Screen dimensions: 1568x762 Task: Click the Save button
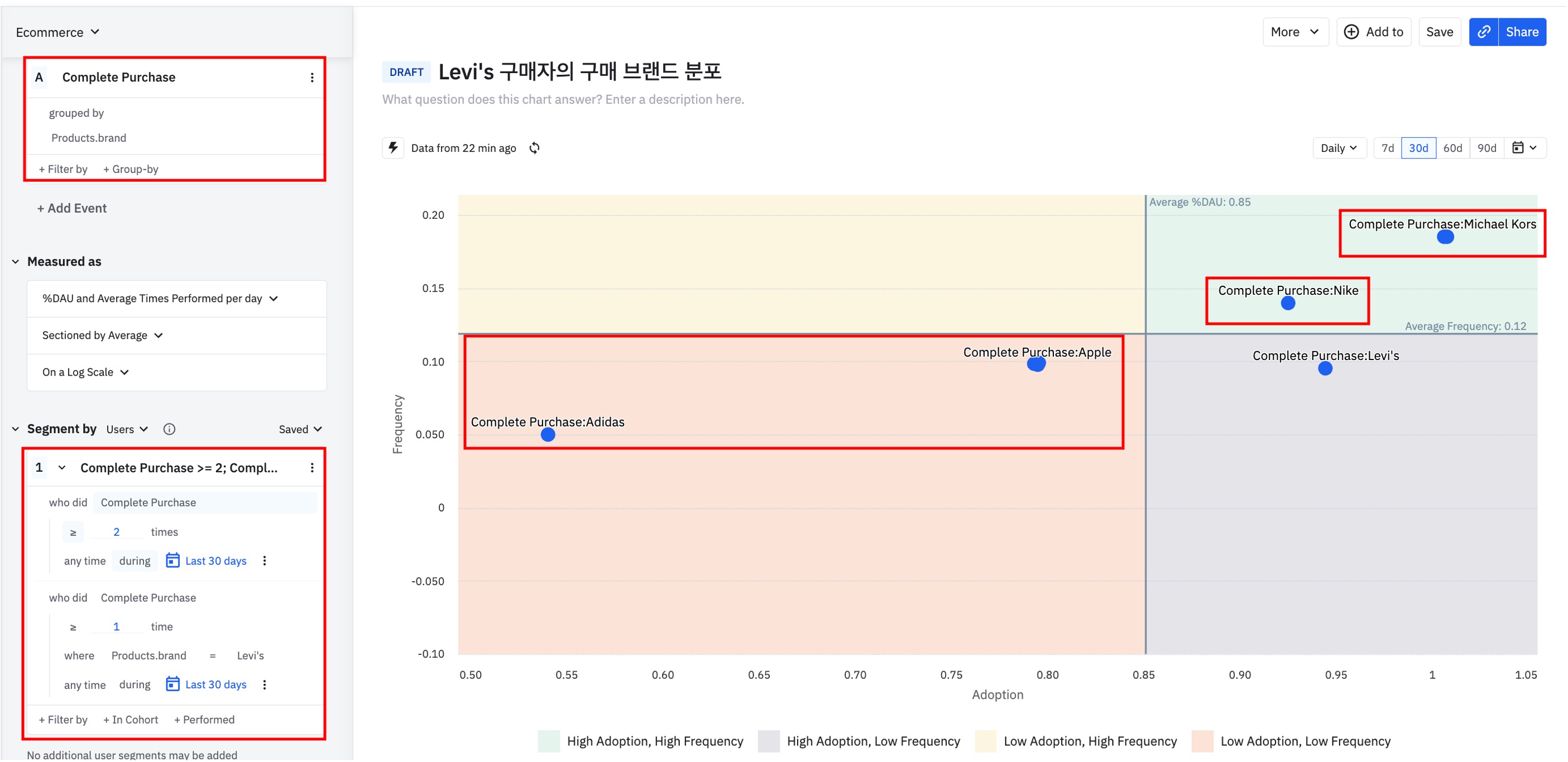[1439, 32]
